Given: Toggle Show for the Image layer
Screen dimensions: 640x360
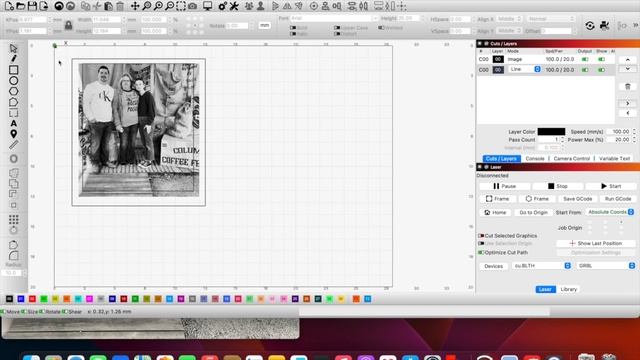Looking at the screenshot, I should point(601,59).
